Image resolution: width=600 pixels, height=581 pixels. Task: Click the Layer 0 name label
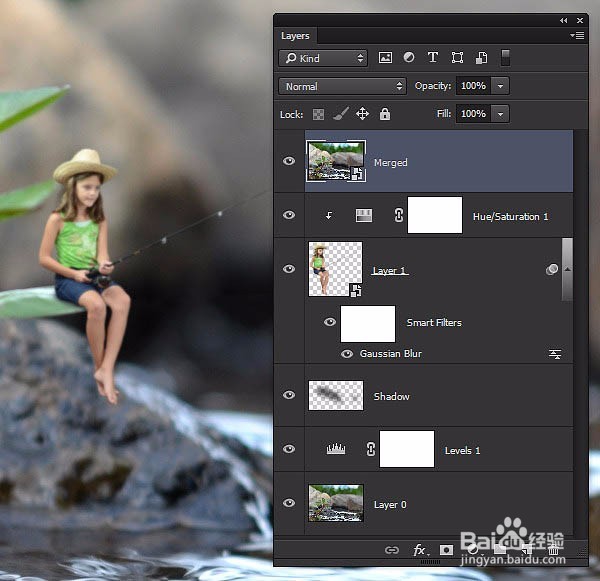pyautogui.click(x=390, y=505)
